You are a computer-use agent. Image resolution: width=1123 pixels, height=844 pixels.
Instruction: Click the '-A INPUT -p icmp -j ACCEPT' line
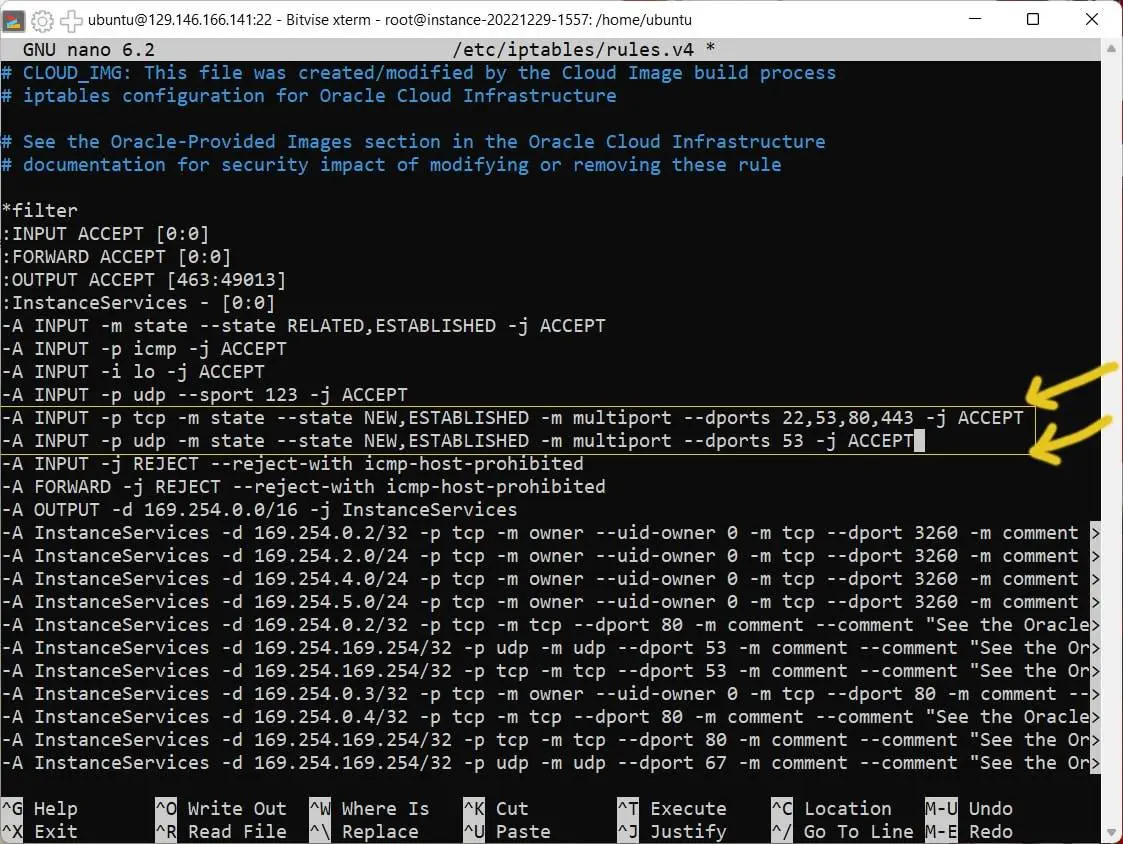144,348
